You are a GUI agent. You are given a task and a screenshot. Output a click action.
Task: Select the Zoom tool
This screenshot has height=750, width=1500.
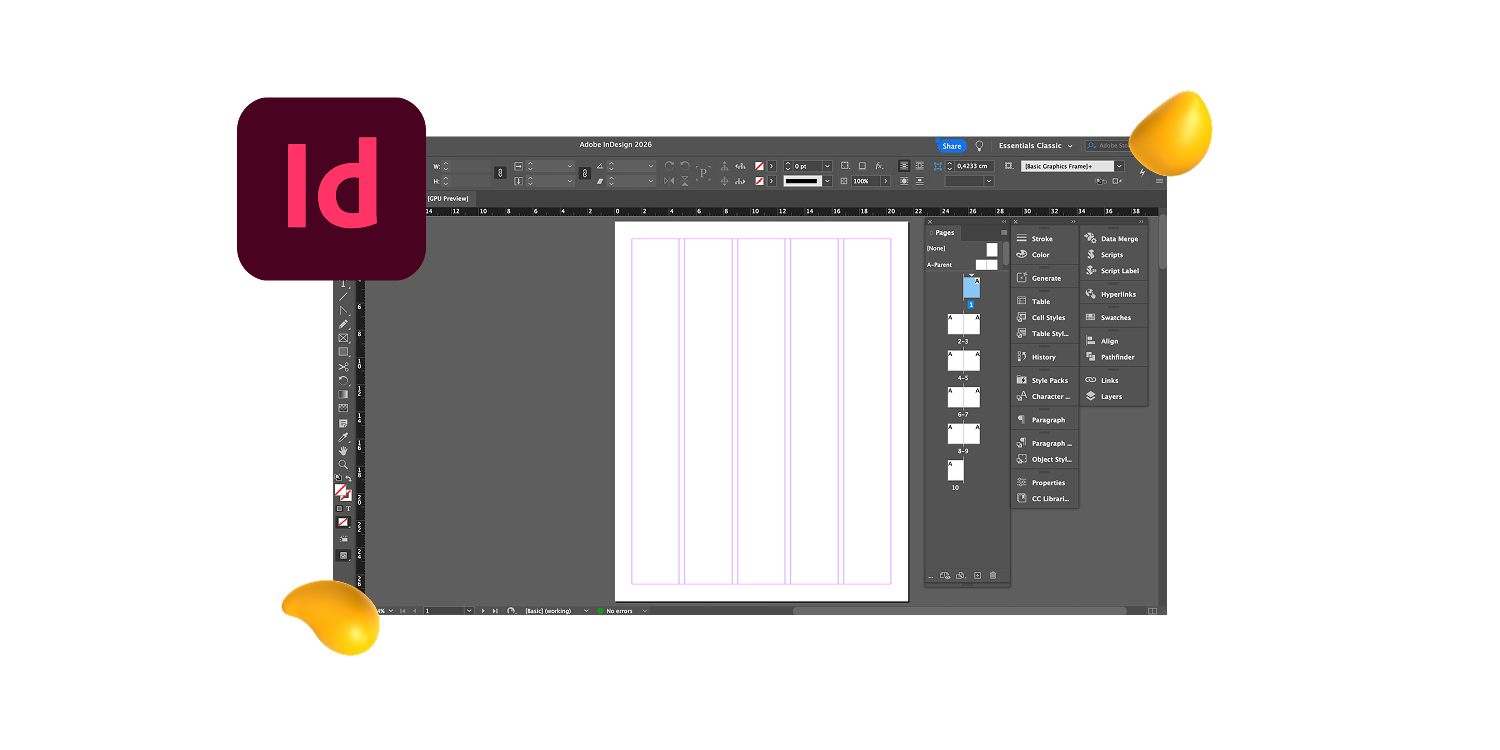[x=343, y=465]
